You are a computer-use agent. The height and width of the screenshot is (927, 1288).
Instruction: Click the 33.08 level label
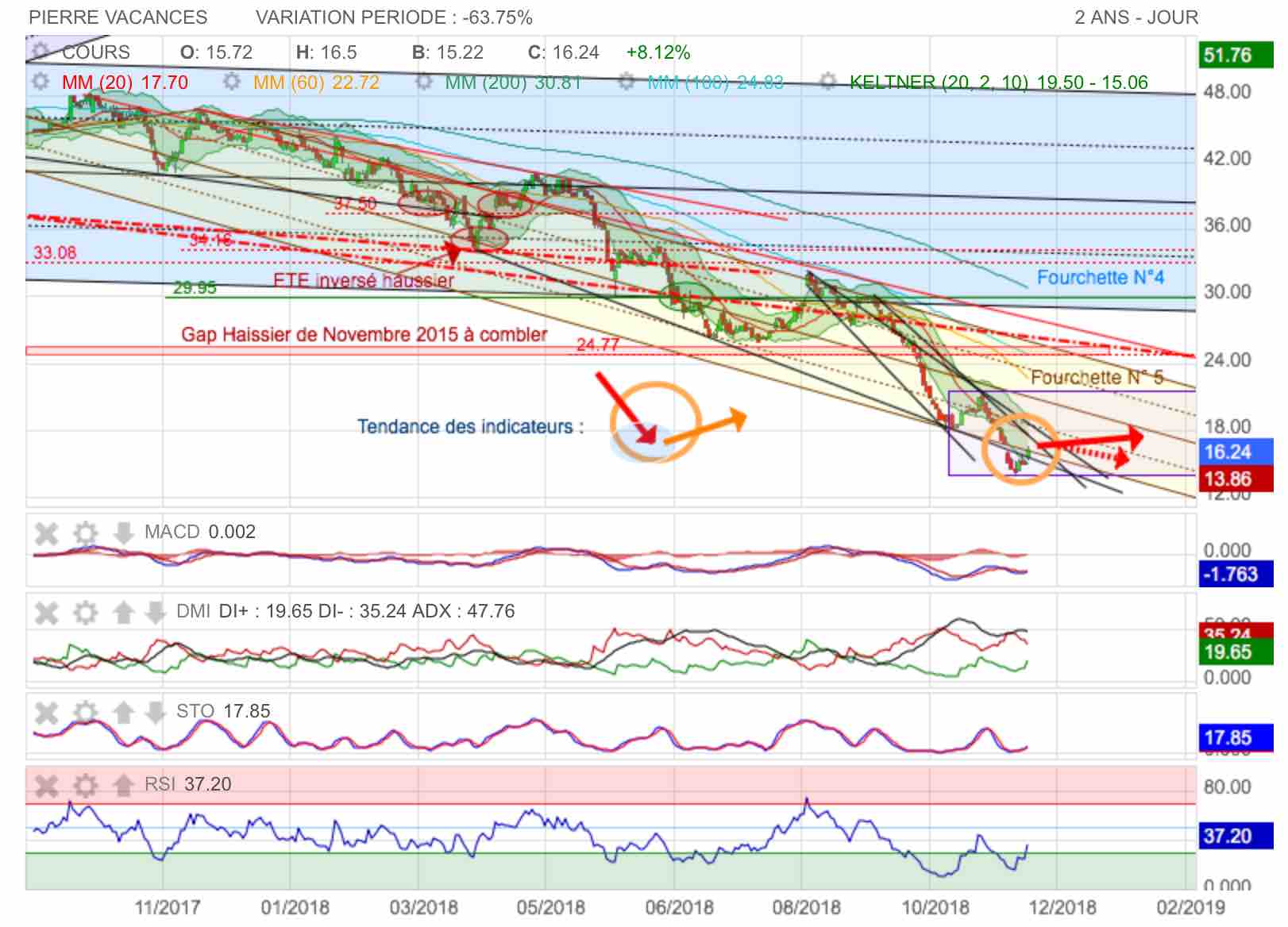[x=55, y=252]
